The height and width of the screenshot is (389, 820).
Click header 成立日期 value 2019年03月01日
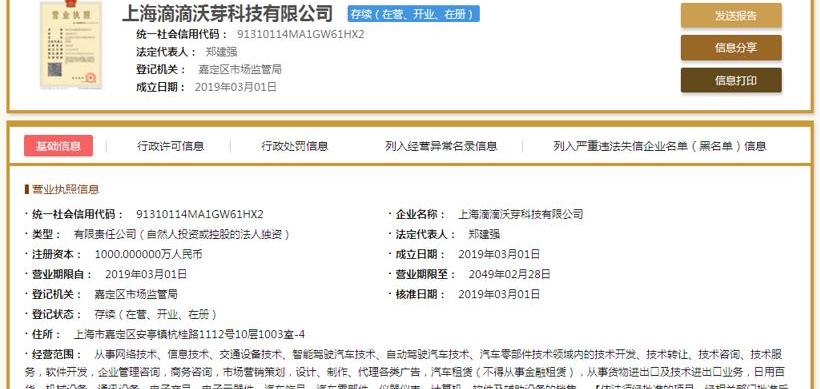click(x=235, y=87)
